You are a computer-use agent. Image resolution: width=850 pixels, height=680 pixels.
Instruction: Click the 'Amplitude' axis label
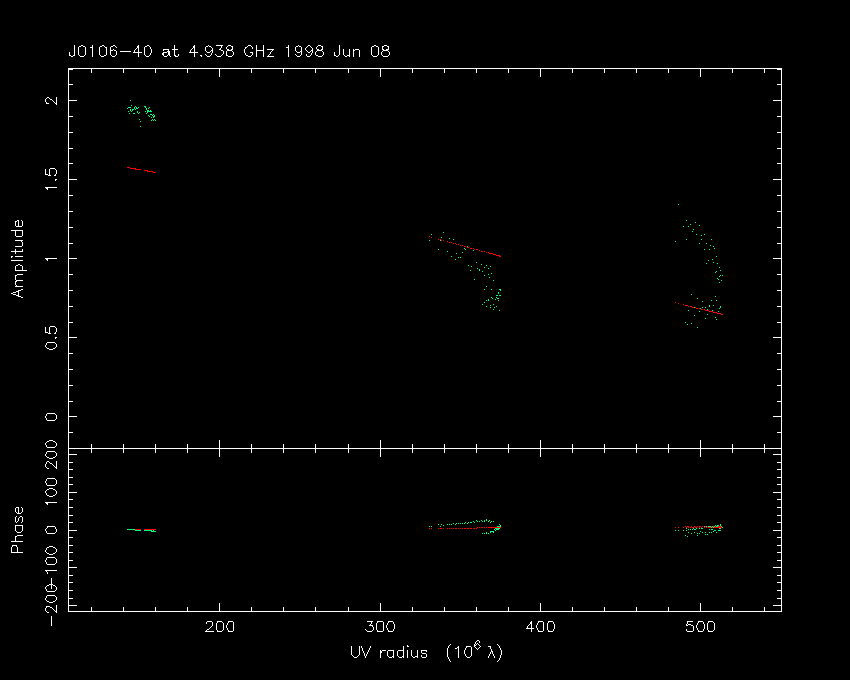(18, 259)
